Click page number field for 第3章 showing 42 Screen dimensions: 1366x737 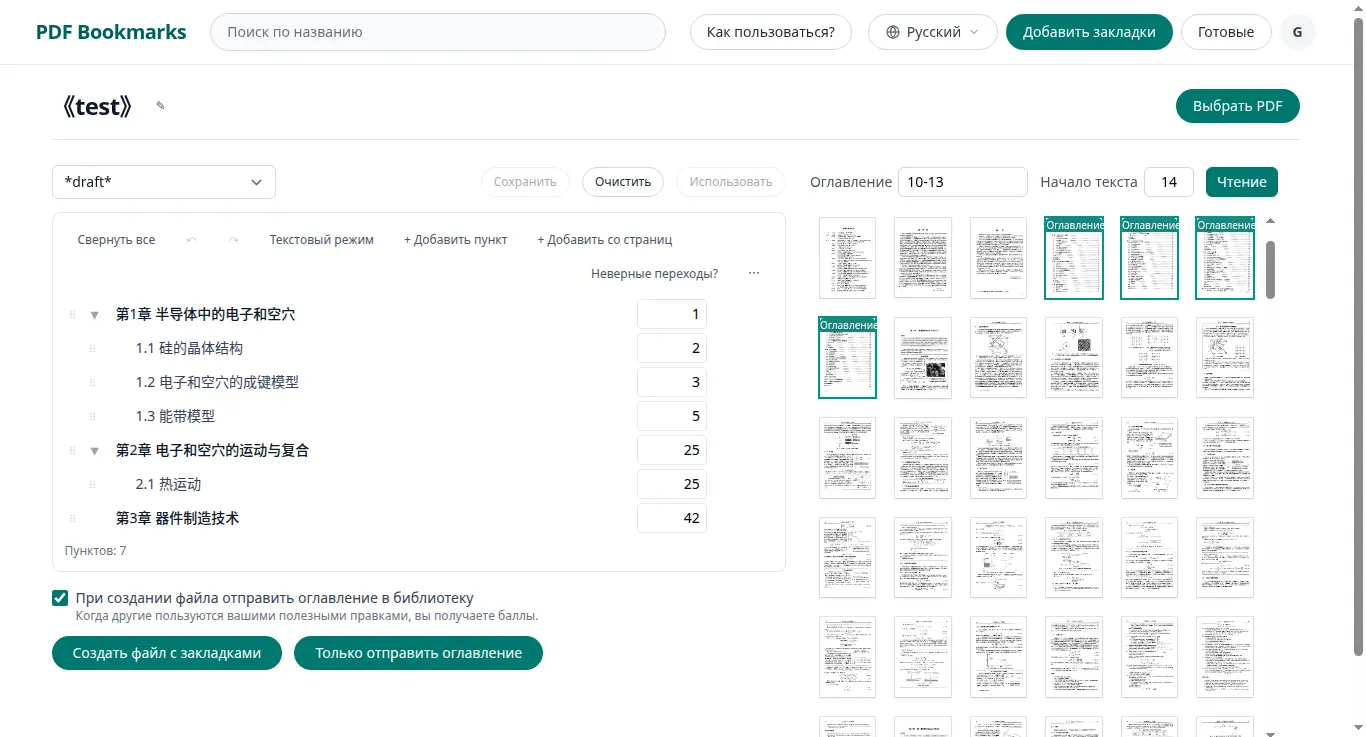tap(672, 518)
